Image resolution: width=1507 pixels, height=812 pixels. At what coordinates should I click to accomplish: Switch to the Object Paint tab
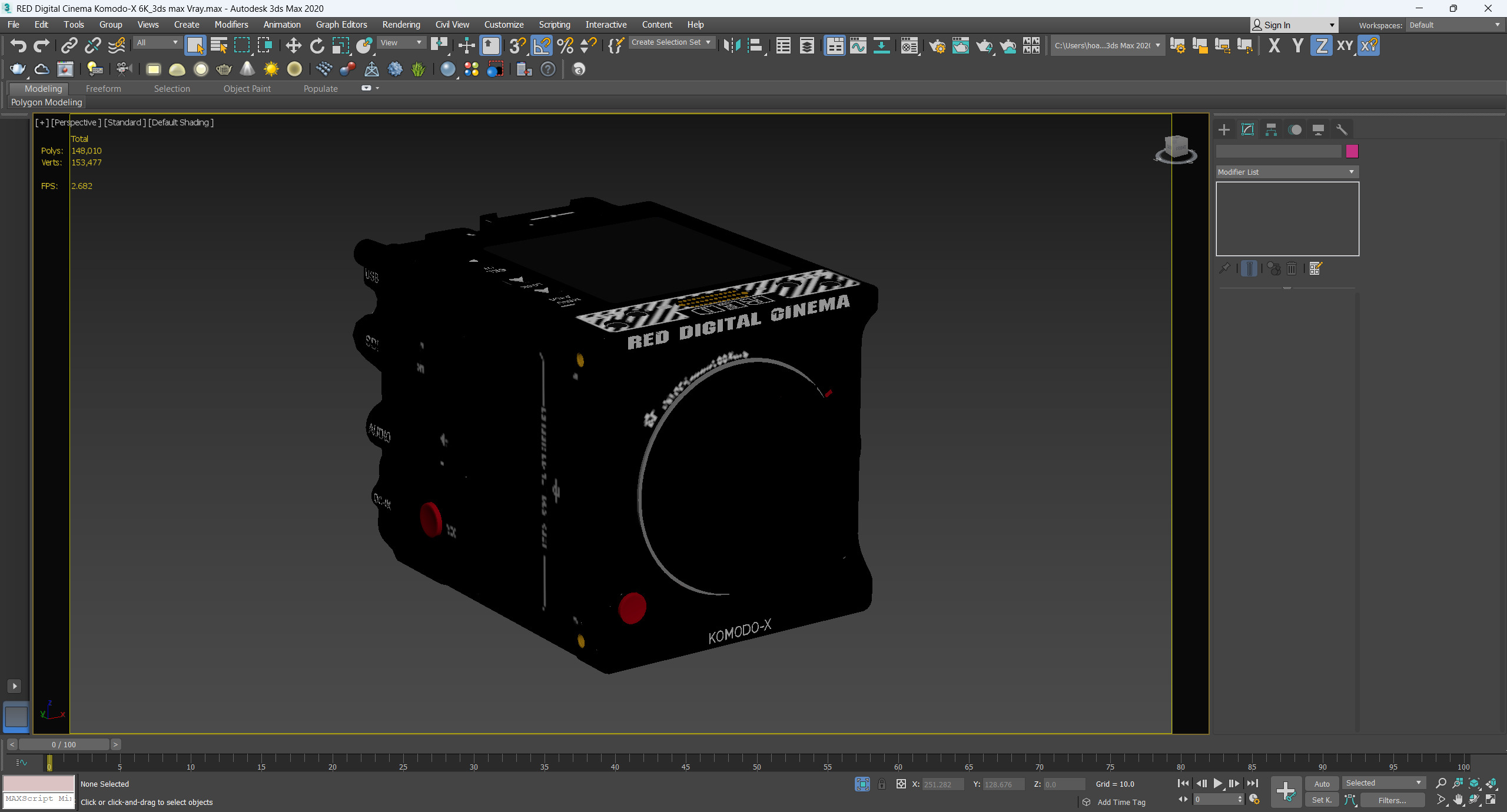pos(247,88)
